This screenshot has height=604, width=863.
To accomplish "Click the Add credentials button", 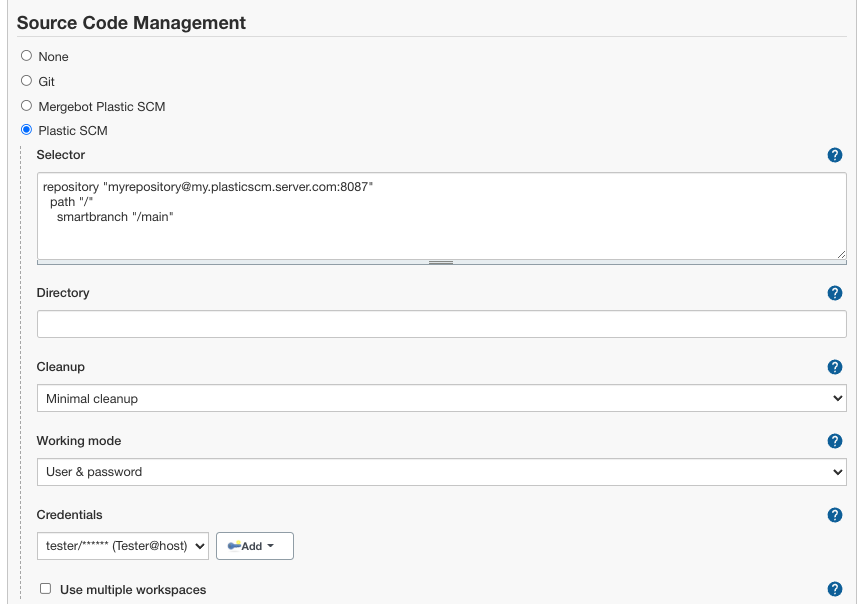I will 255,546.
